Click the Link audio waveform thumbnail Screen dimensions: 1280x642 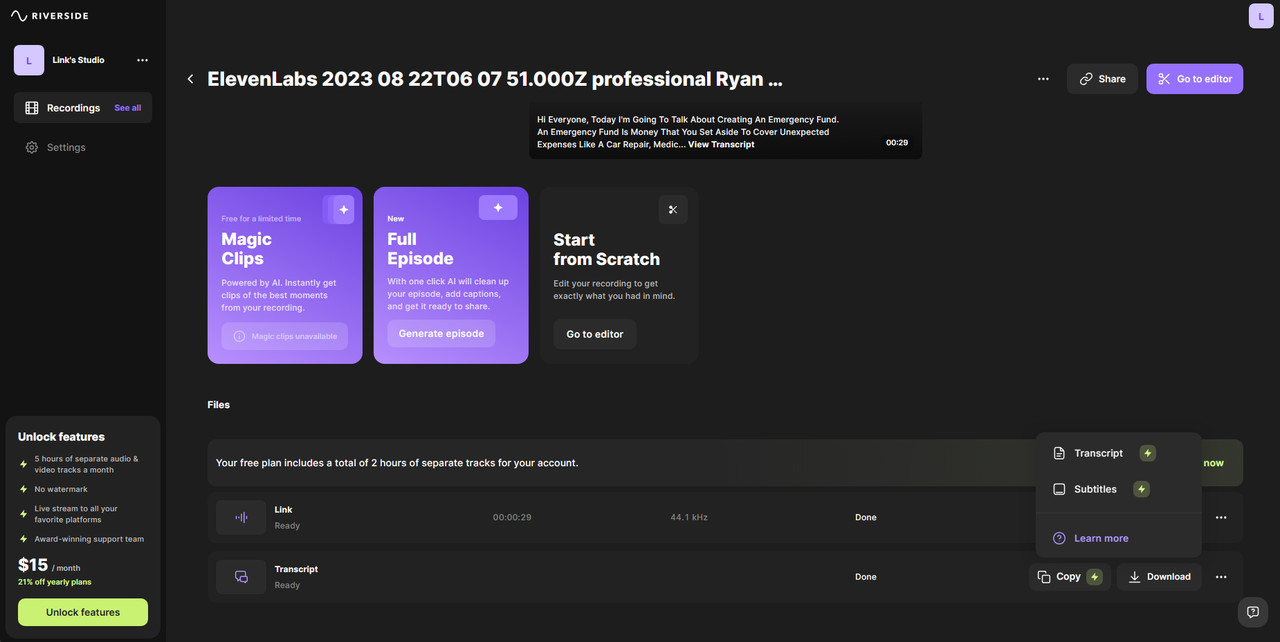tap(241, 517)
